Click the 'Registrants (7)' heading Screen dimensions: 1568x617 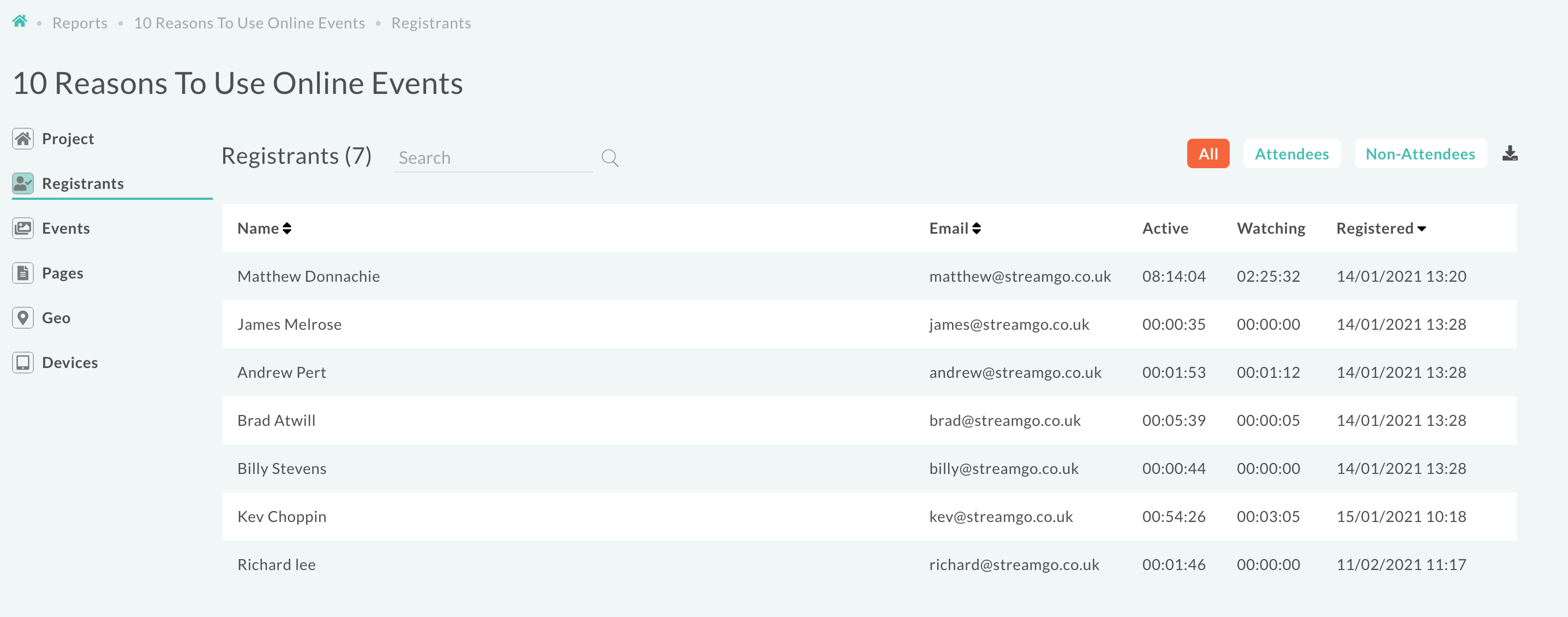(296, 156)
